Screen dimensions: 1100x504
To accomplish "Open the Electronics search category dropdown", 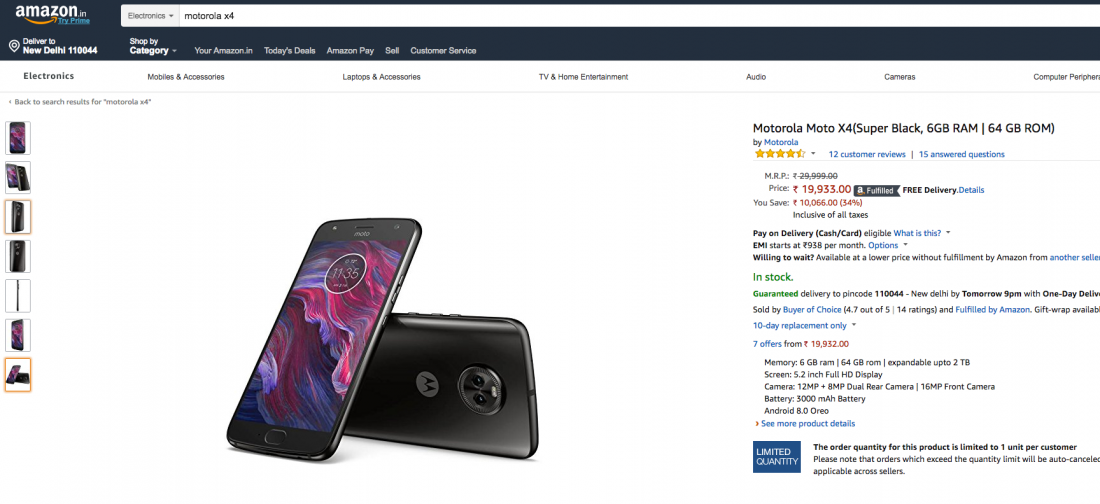I will pyautogui.click(x=150, y=16).
